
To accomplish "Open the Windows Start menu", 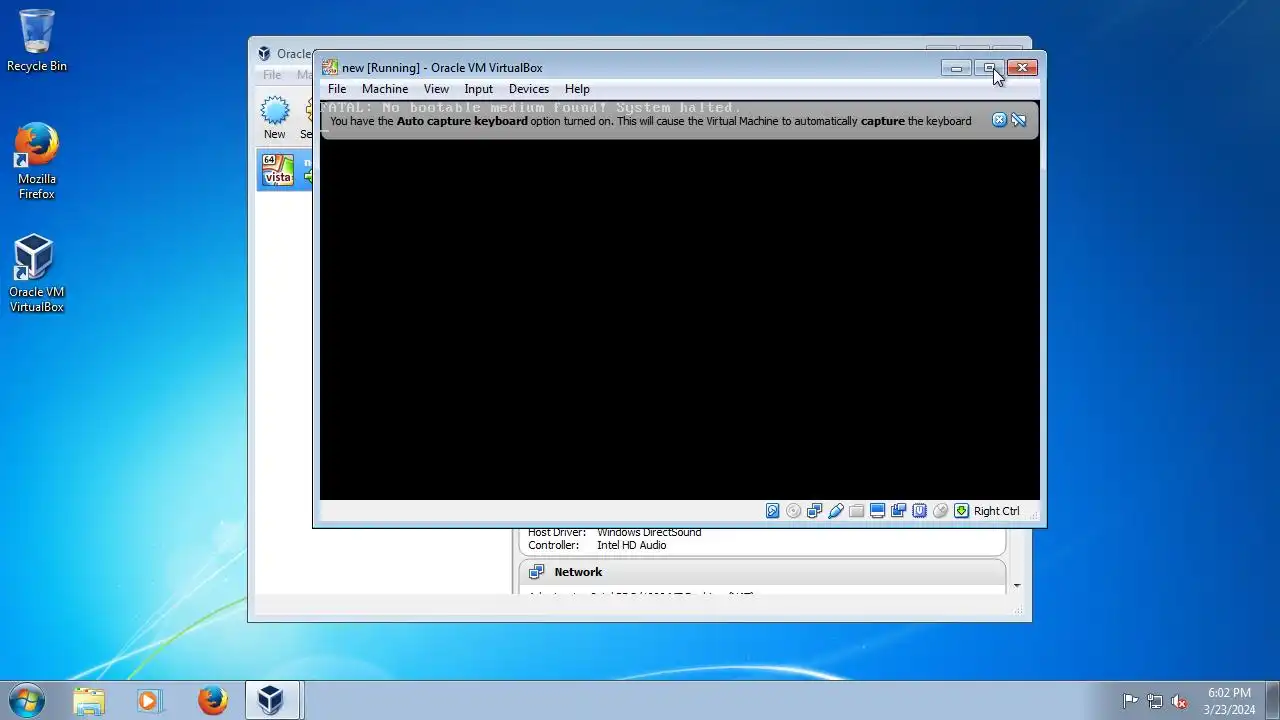I will [26, 700].
